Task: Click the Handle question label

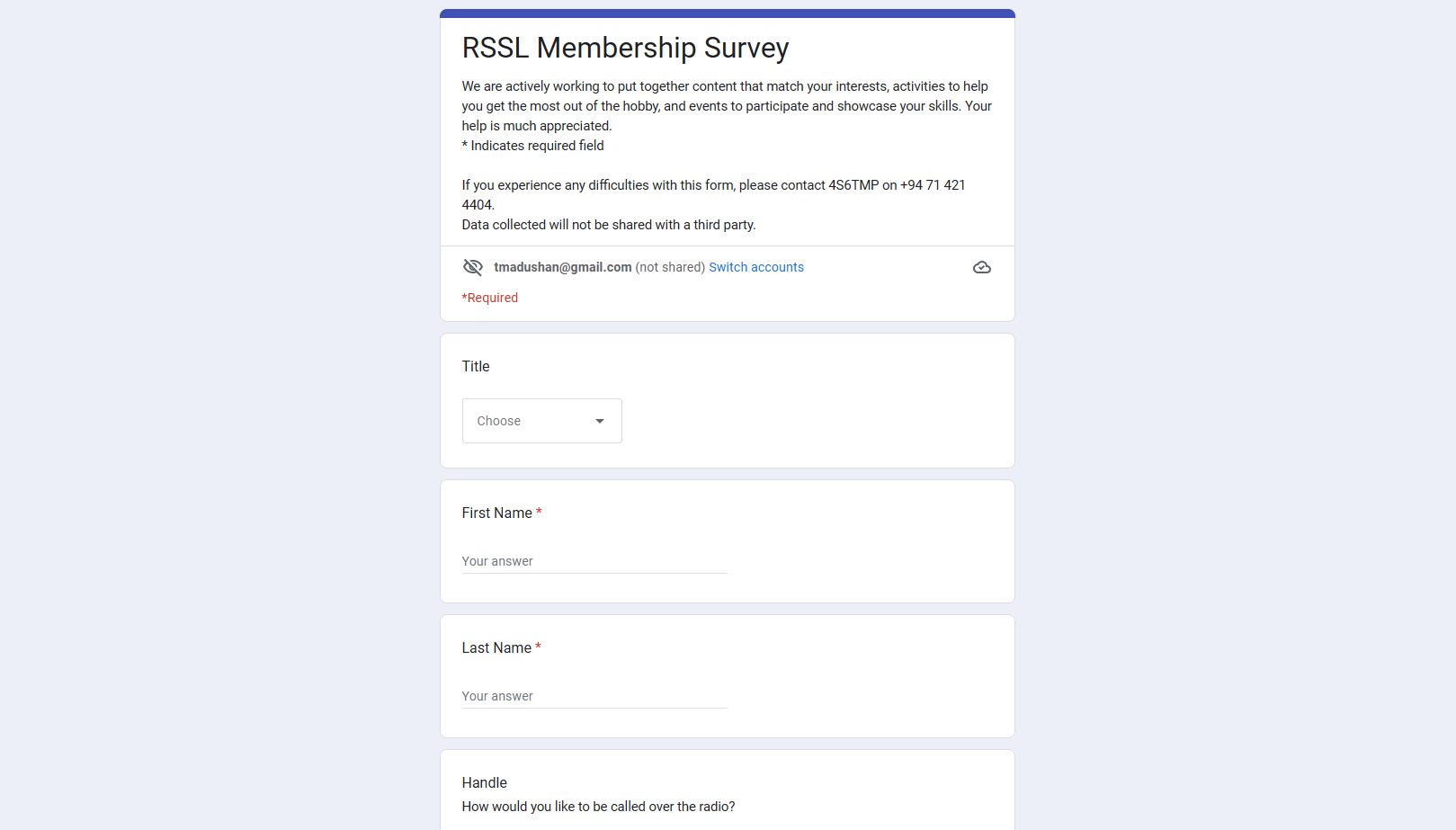Action: [485, 782]
